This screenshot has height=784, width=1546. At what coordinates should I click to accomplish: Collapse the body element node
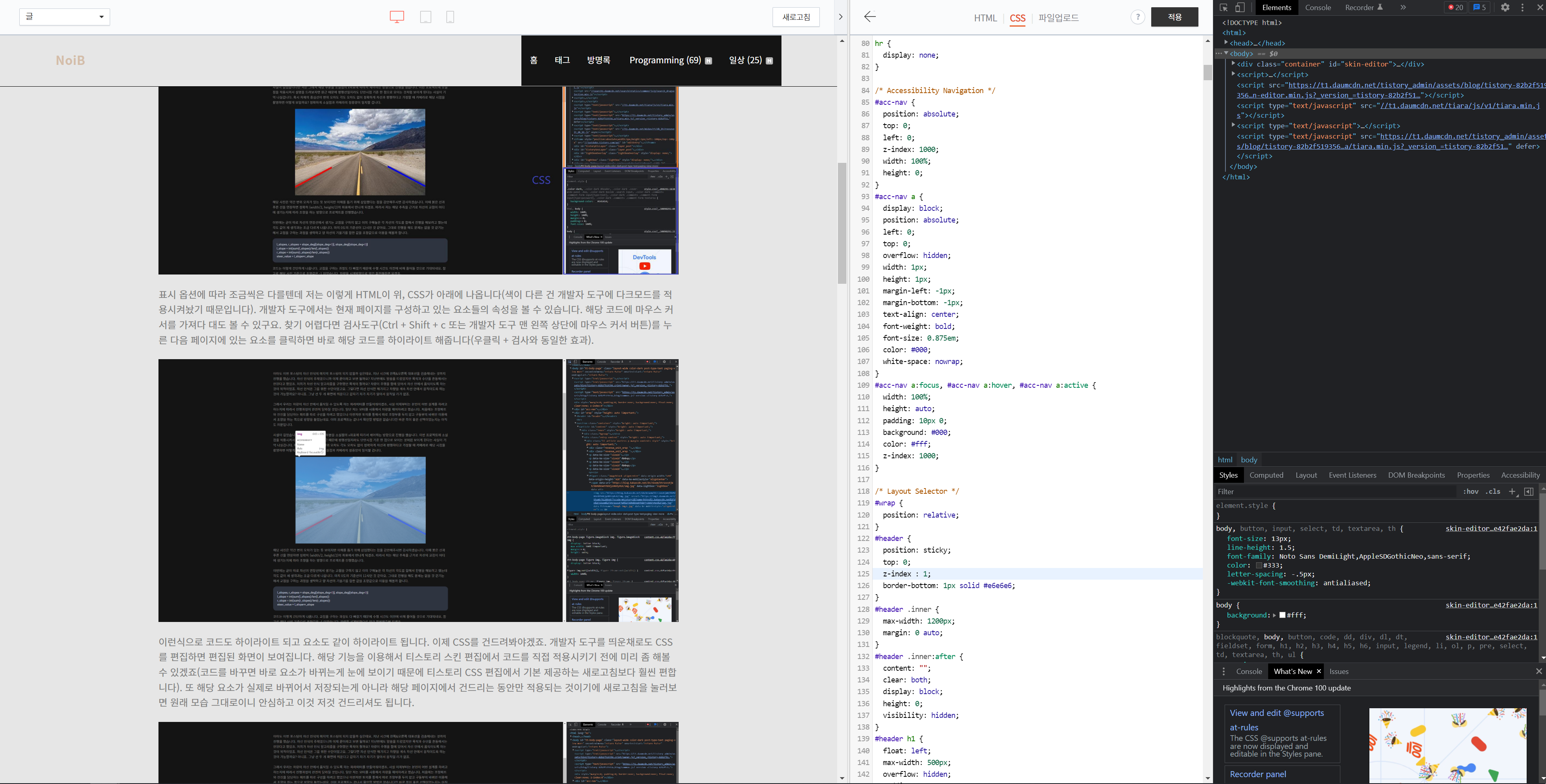(x=1226, y=53)
